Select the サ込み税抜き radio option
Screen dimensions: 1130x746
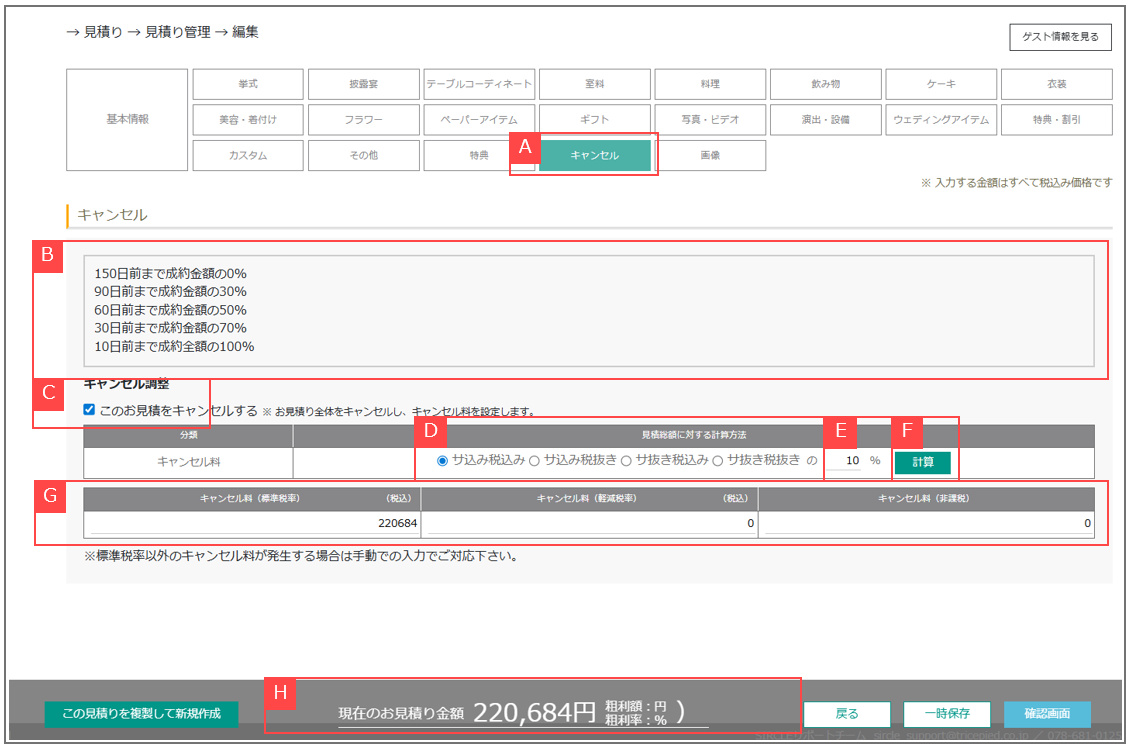[534, 460]
